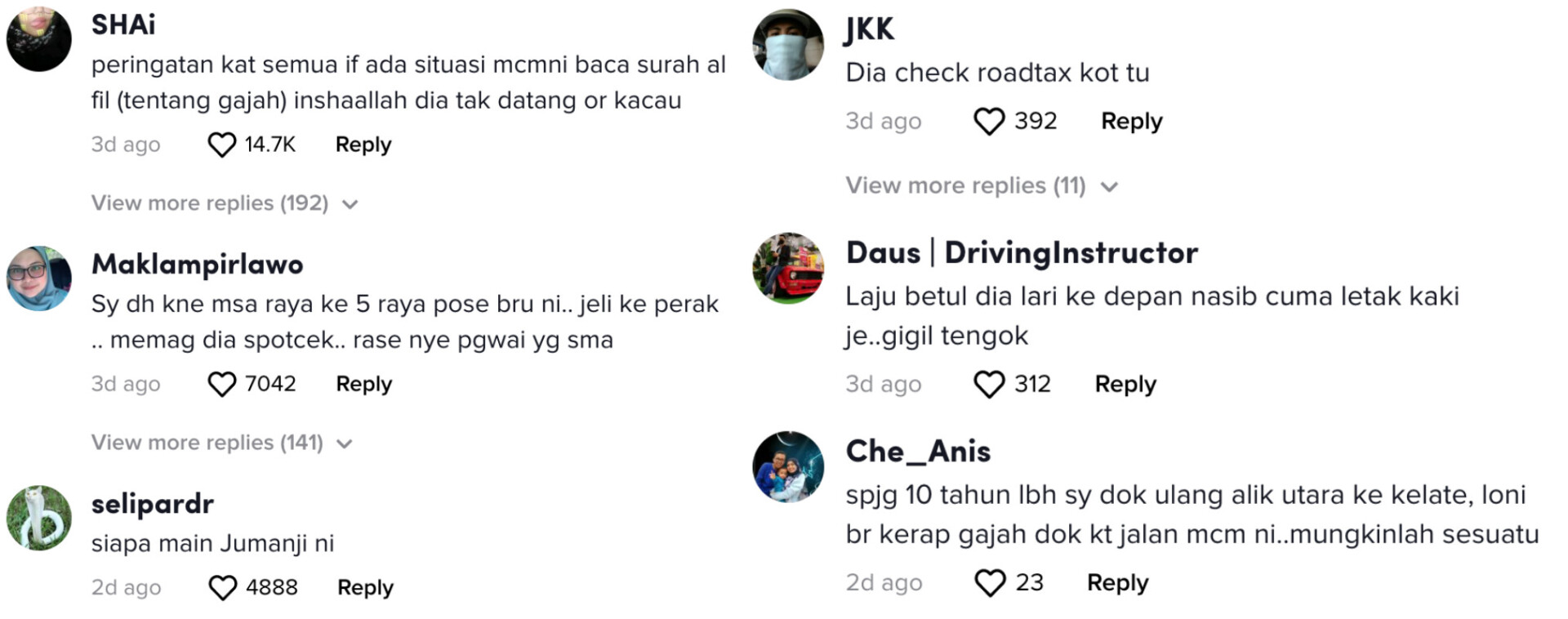Tap heart on Che_Anis's comment
Viewport: 1568px width, 619px height.
pos(990,583)
